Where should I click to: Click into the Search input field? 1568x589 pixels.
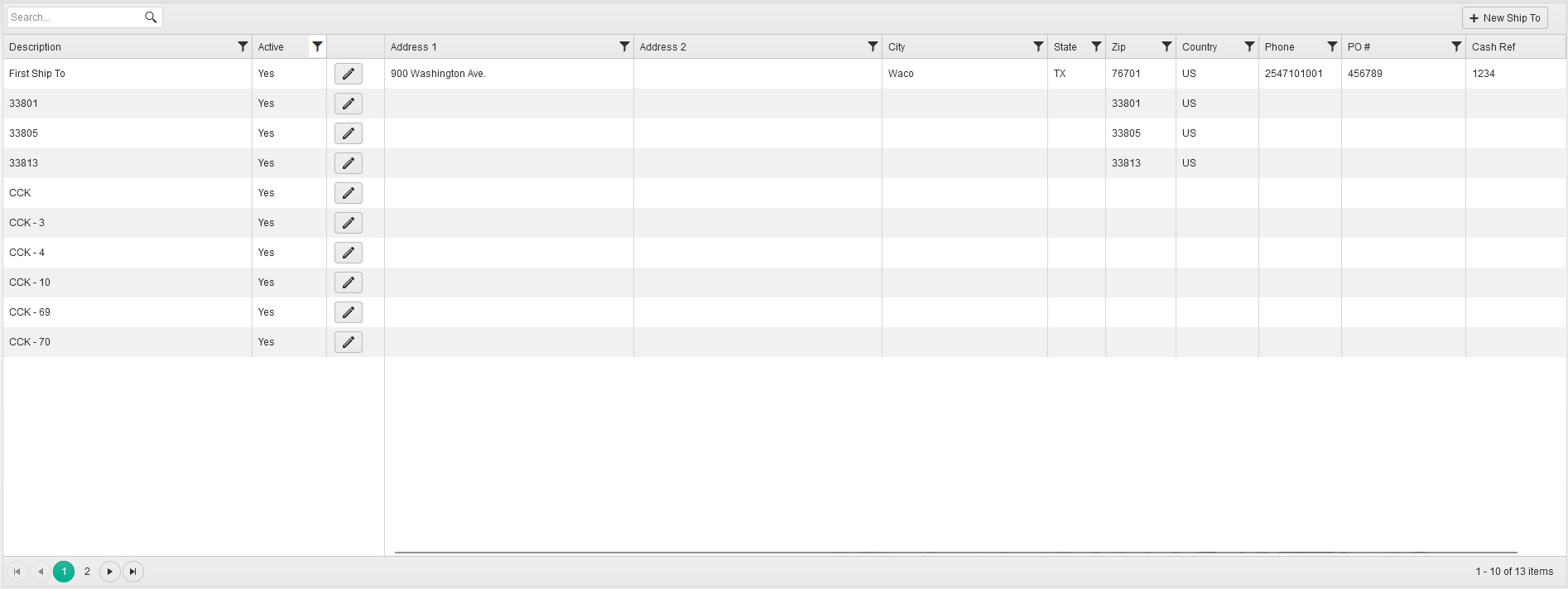[x=75, y=17]
